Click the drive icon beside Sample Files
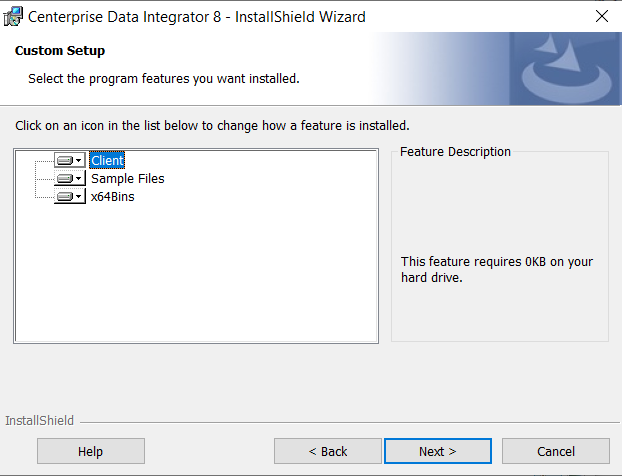Viewport: 622px width, 476px height. 65,179
